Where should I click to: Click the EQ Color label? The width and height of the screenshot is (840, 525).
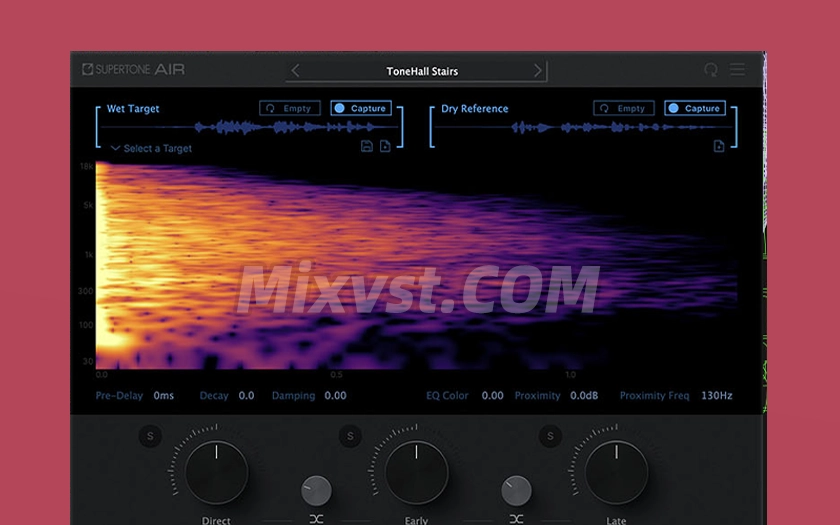pyautogui.click(x=447, y=396)
